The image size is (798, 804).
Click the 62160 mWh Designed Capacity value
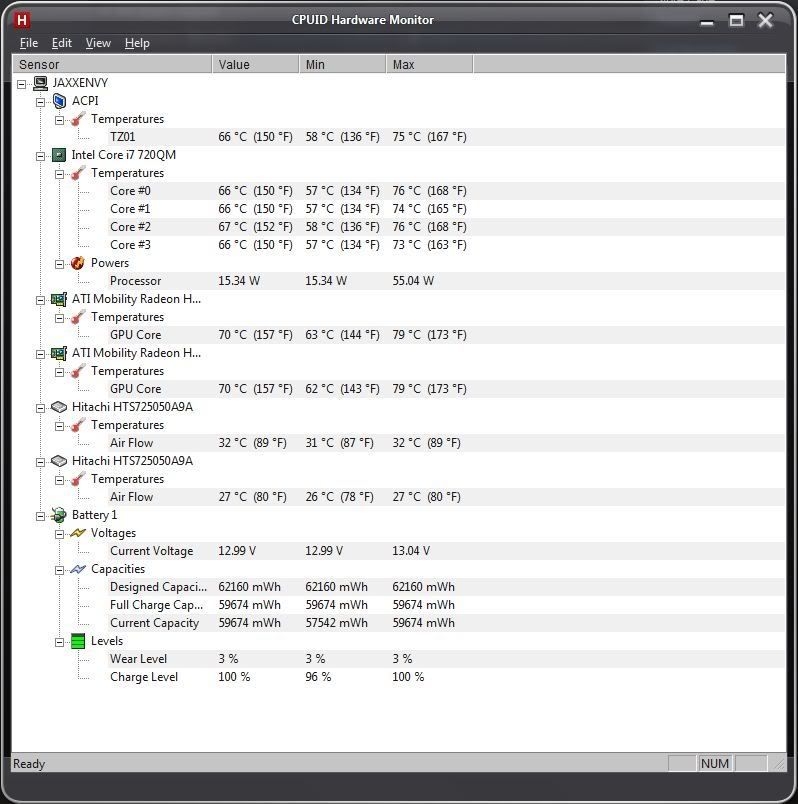249,587
